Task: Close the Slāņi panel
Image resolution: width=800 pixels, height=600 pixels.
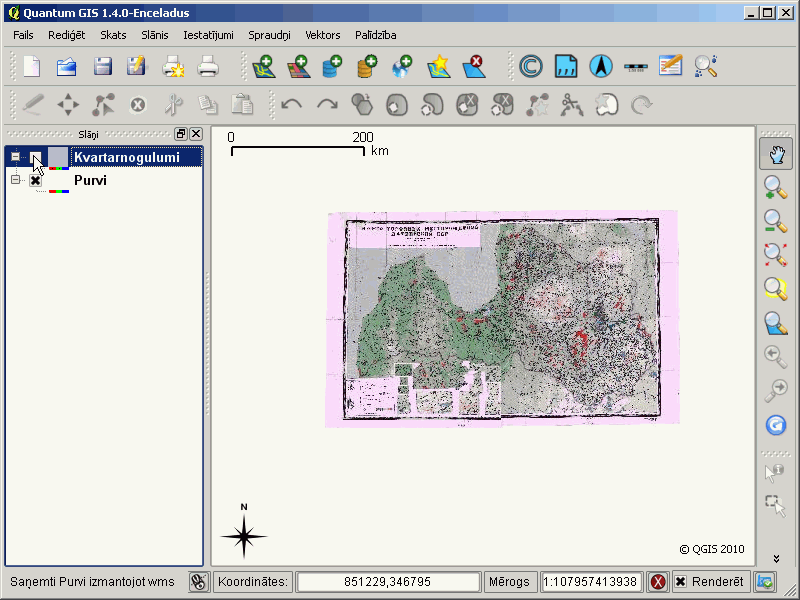Action: pos(196,134)
